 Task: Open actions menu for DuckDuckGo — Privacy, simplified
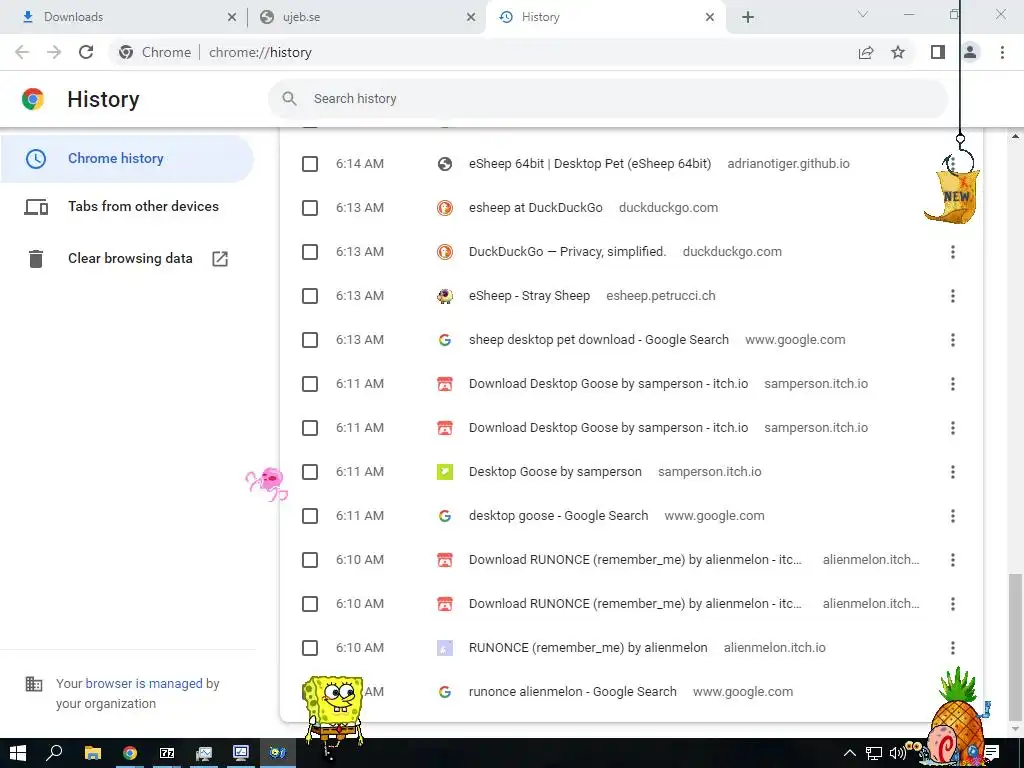(x=953, y=252)
